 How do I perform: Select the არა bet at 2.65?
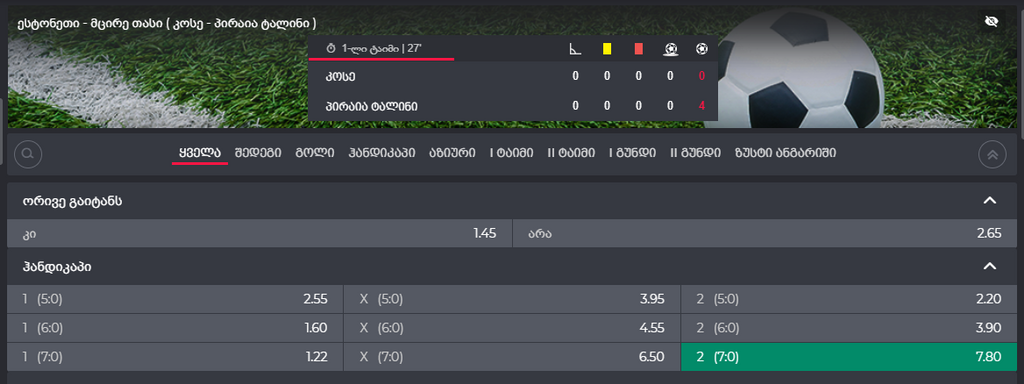tap(765, 233)
